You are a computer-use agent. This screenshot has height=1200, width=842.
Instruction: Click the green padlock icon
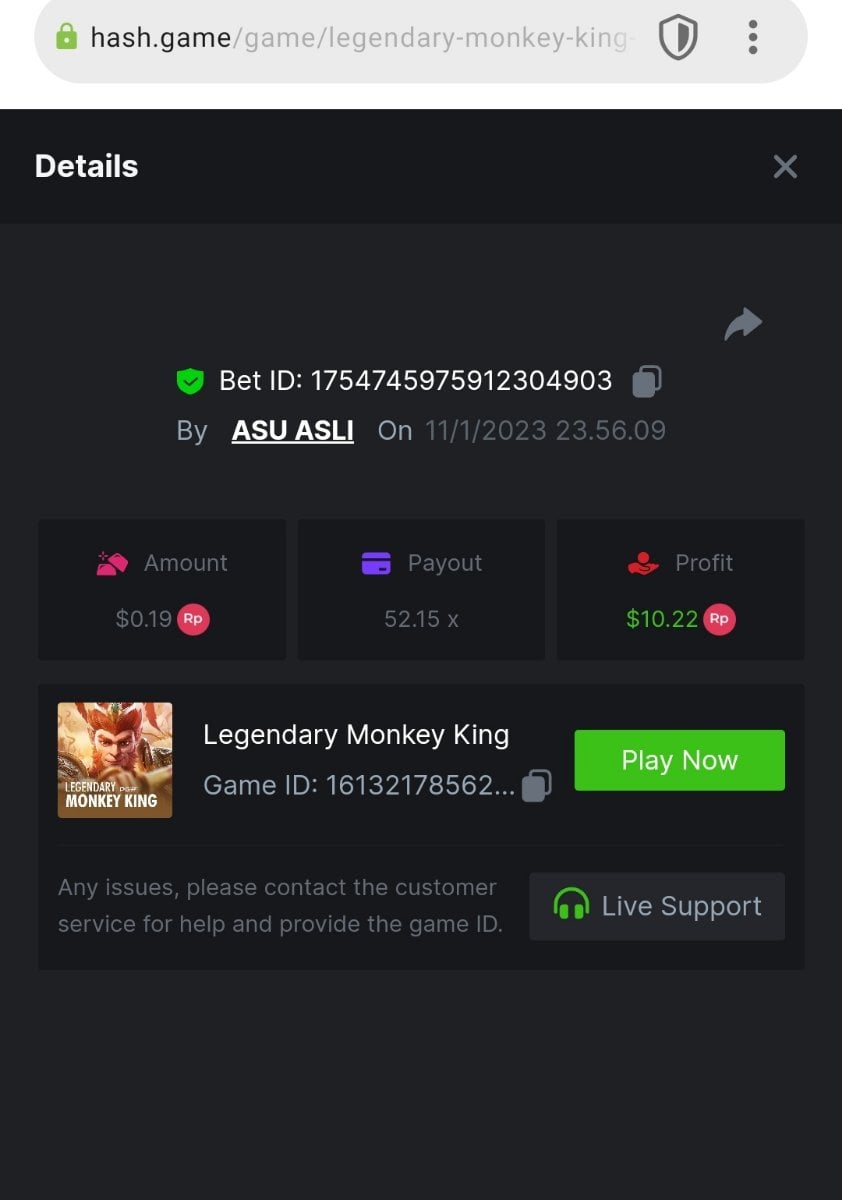(66, 38)
